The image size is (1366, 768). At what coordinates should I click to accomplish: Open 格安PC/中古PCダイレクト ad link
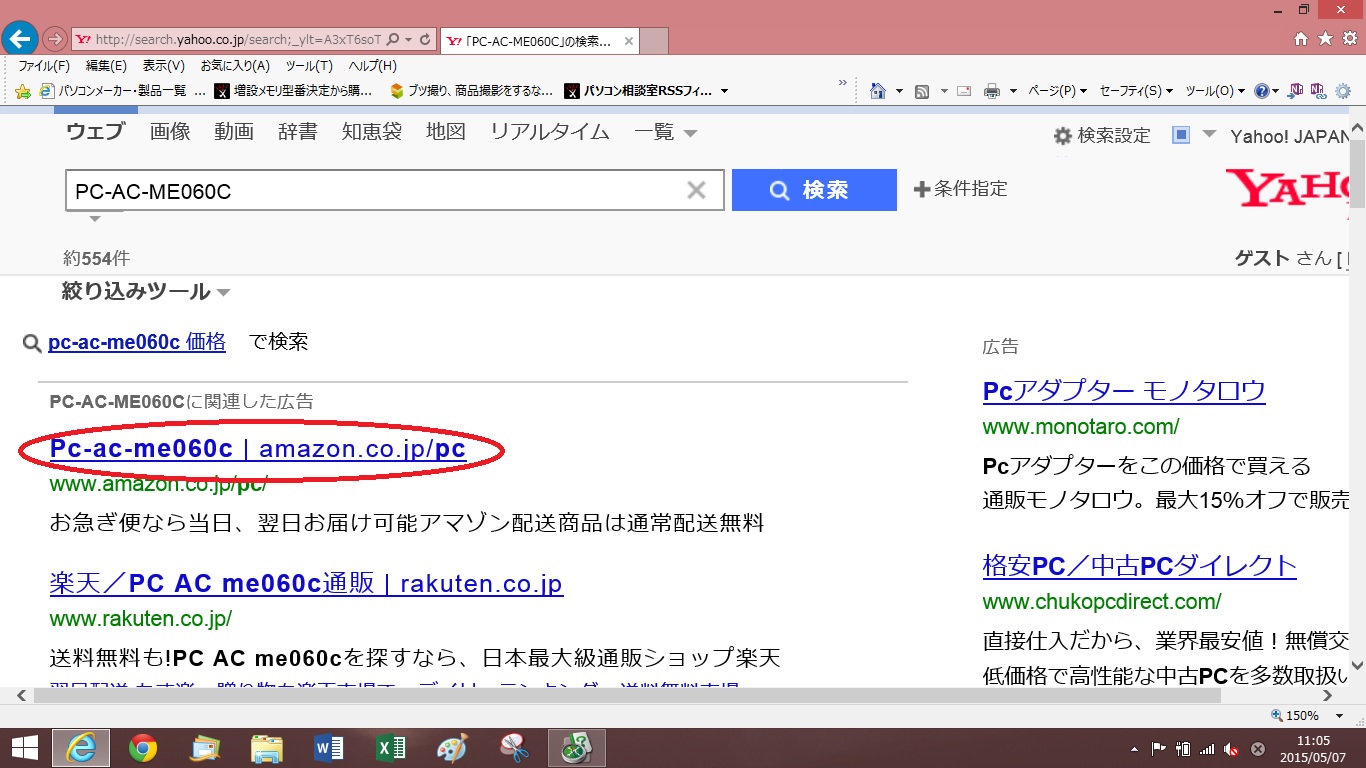[1140, 566]
